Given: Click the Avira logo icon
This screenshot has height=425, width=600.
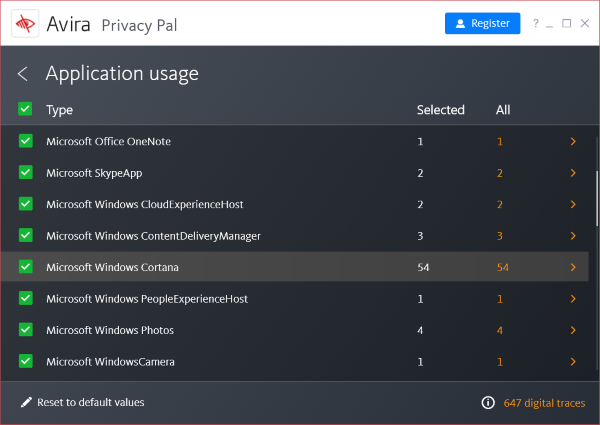Looking at the screenshot, I should [25, 24].
